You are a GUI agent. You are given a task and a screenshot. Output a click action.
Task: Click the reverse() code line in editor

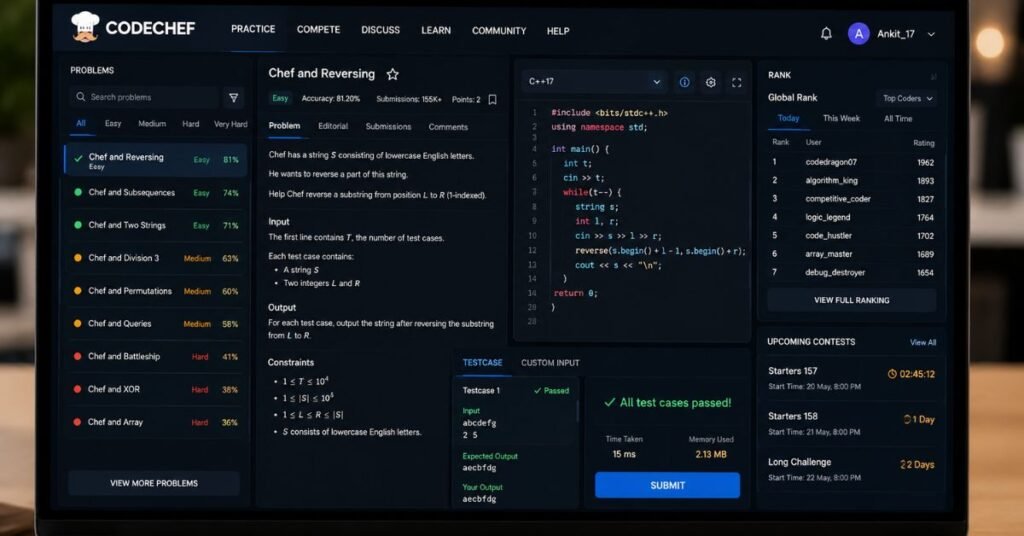click(660, 251)
